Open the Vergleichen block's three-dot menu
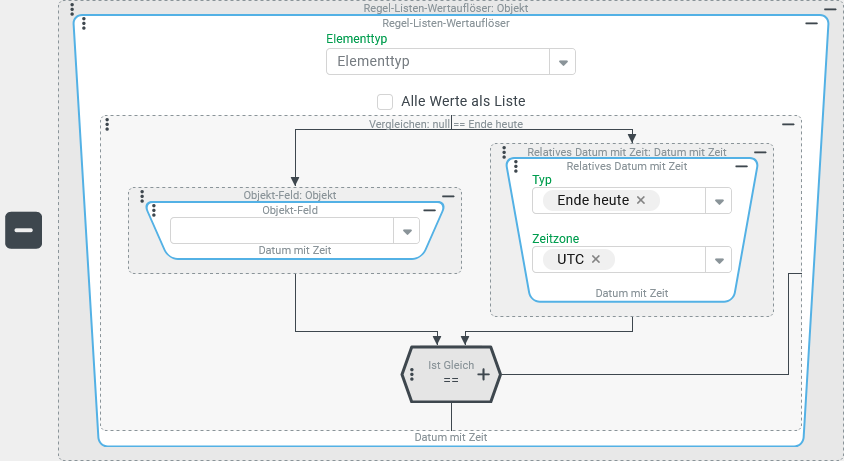 tap(107, 124)
